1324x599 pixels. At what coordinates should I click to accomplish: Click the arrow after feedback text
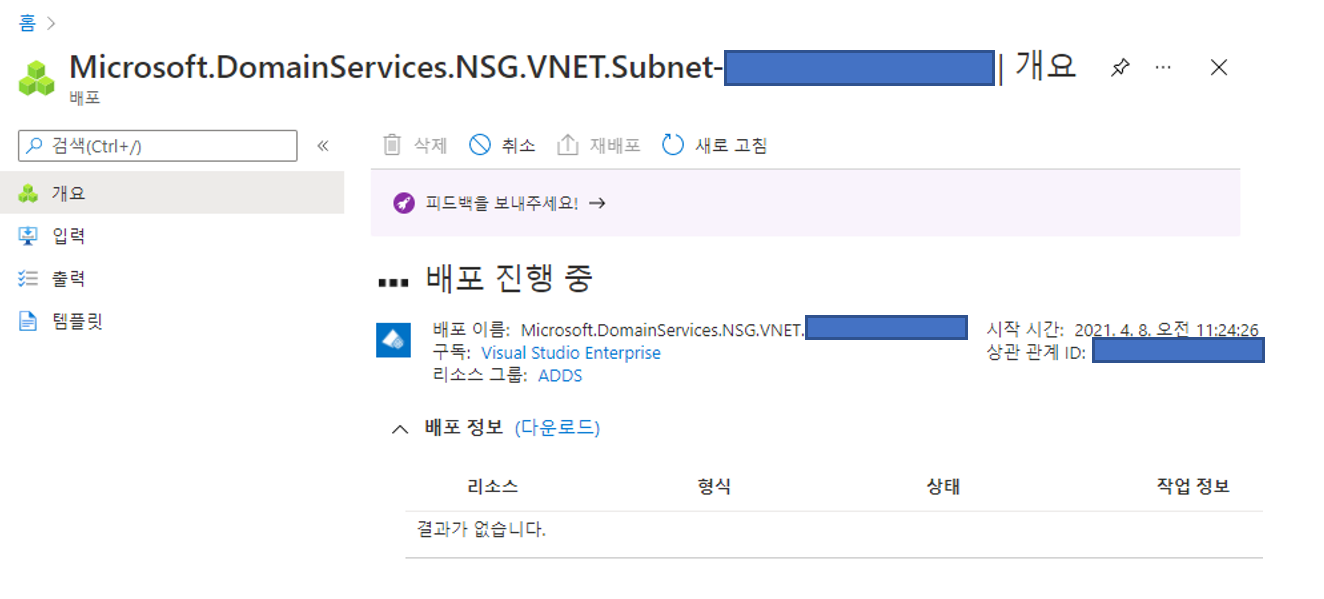[x=597, y=203]
